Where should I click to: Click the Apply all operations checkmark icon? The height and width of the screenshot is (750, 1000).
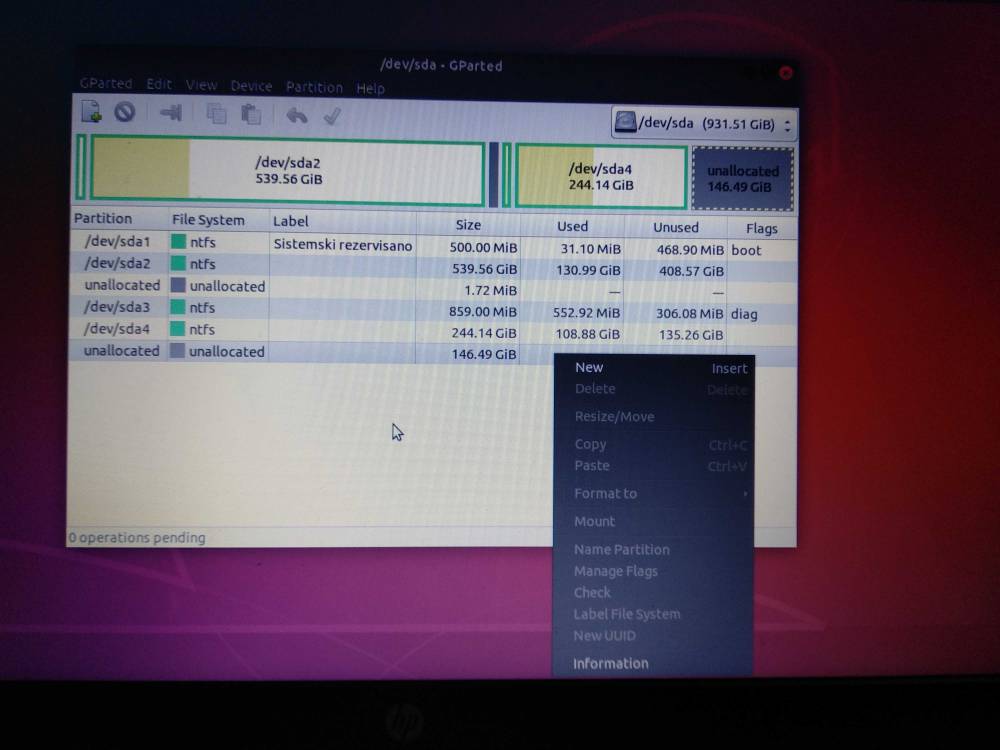tap(332, 117)
